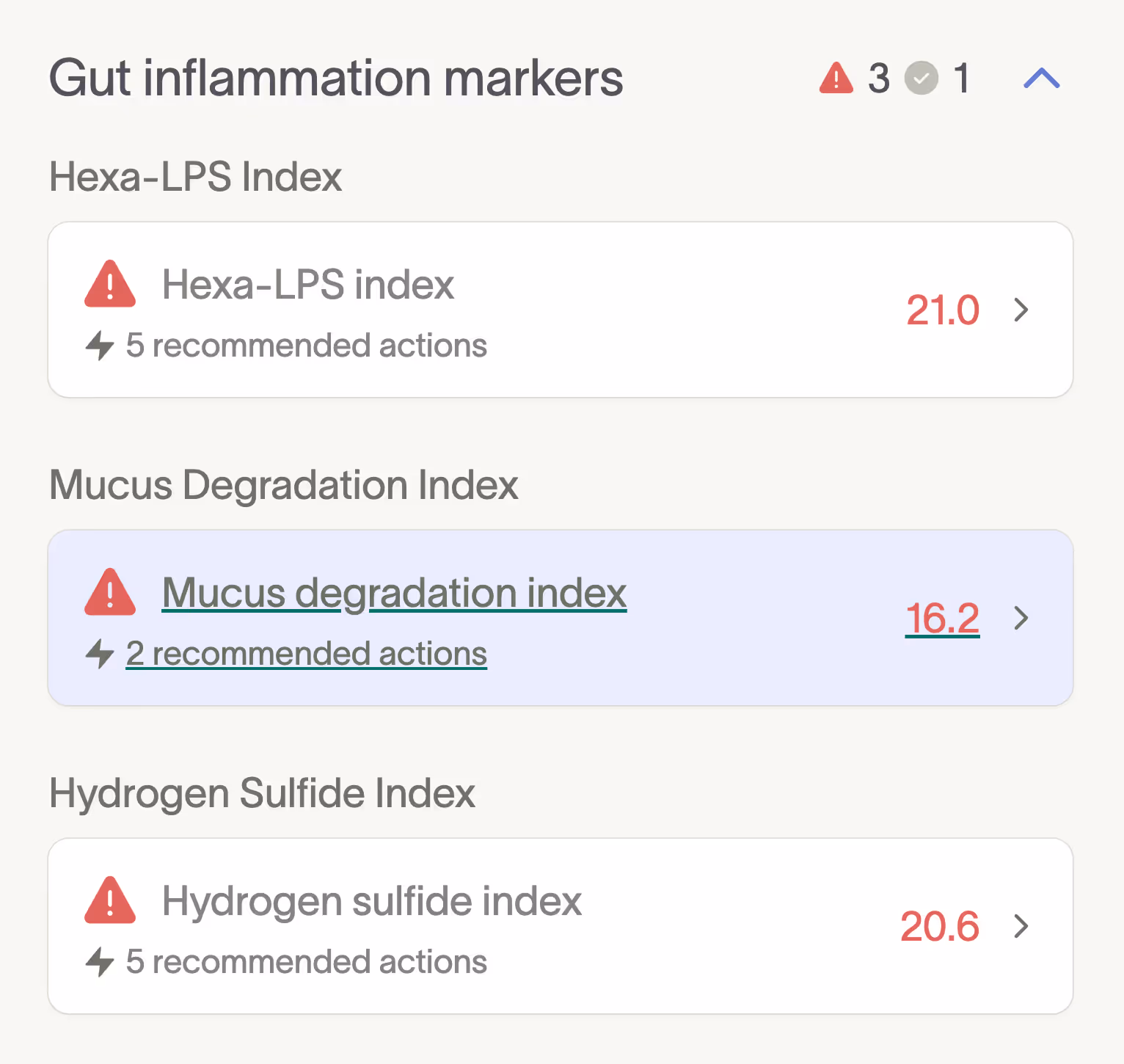
Task: Open the Mucus degradation index link
Action: [394, 593]
